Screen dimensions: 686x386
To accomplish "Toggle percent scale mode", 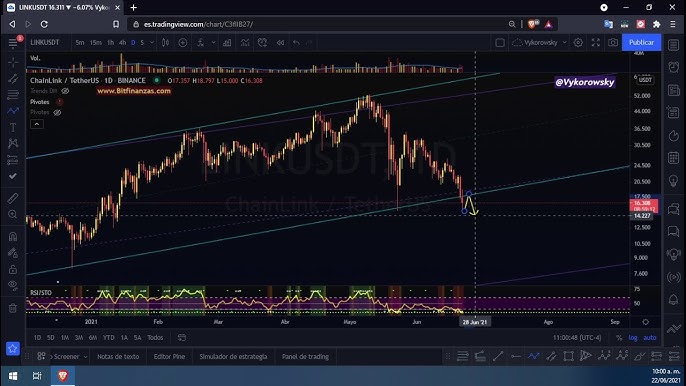I will coord(619,337).
